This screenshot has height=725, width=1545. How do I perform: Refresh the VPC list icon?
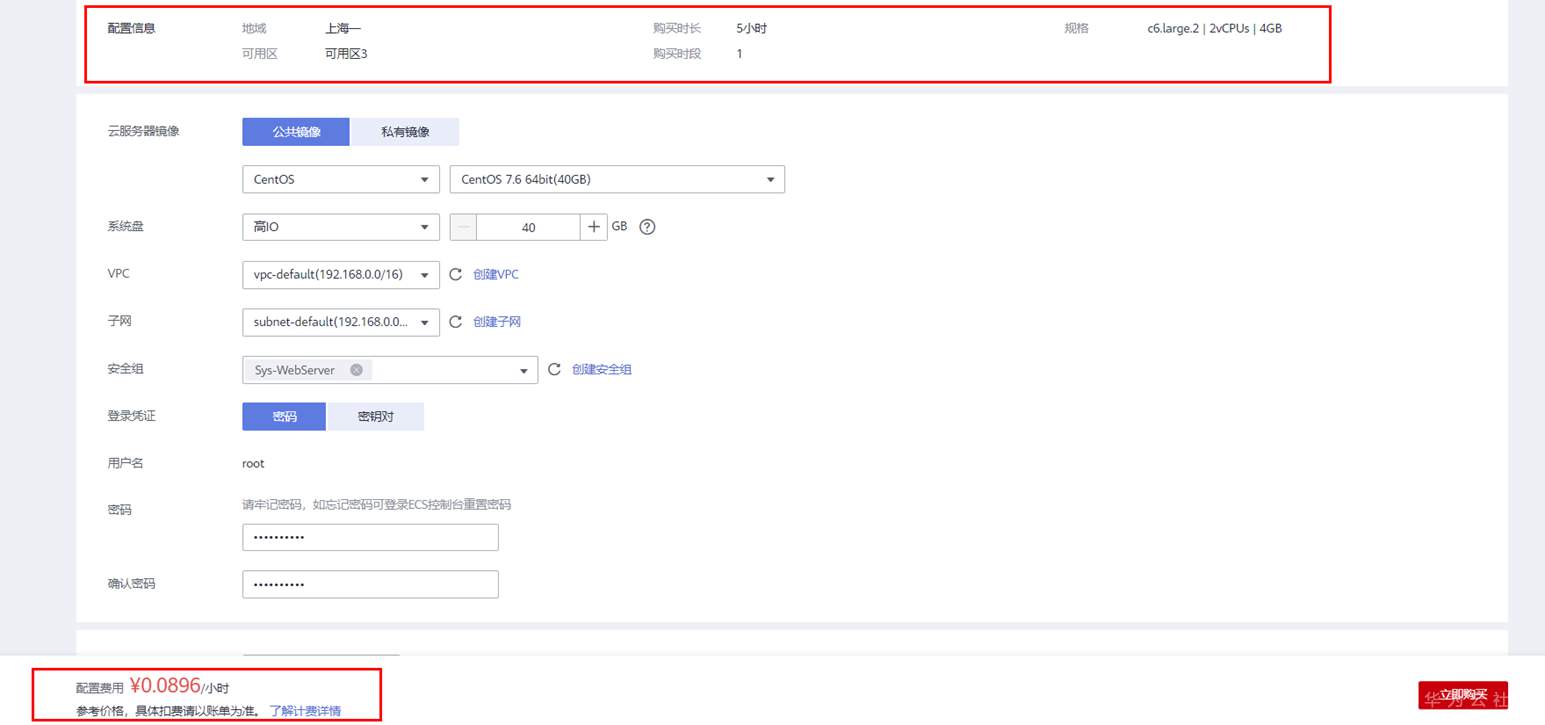point(455,274)
